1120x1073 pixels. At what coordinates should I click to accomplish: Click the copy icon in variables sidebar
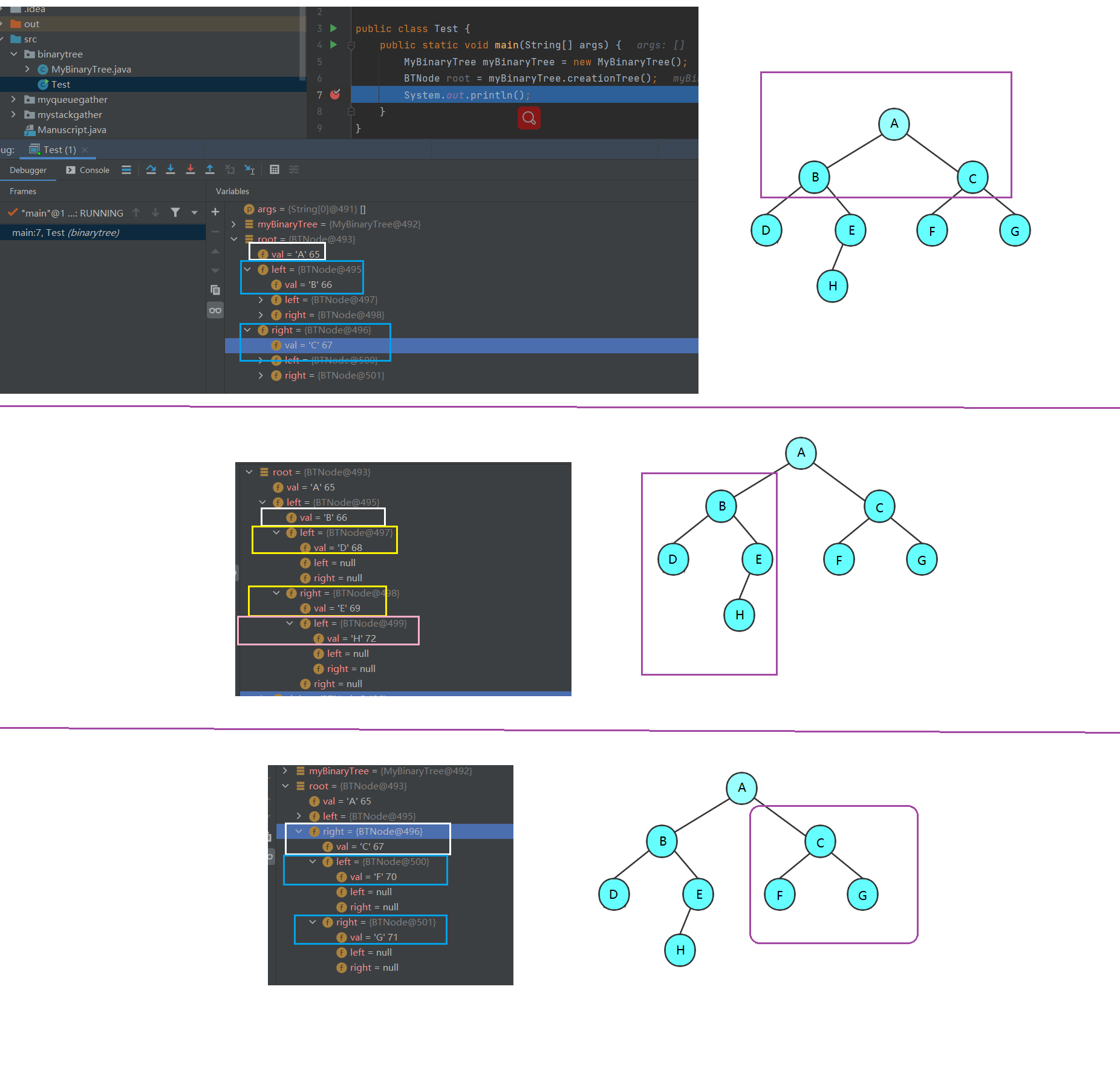click(215, 290)
